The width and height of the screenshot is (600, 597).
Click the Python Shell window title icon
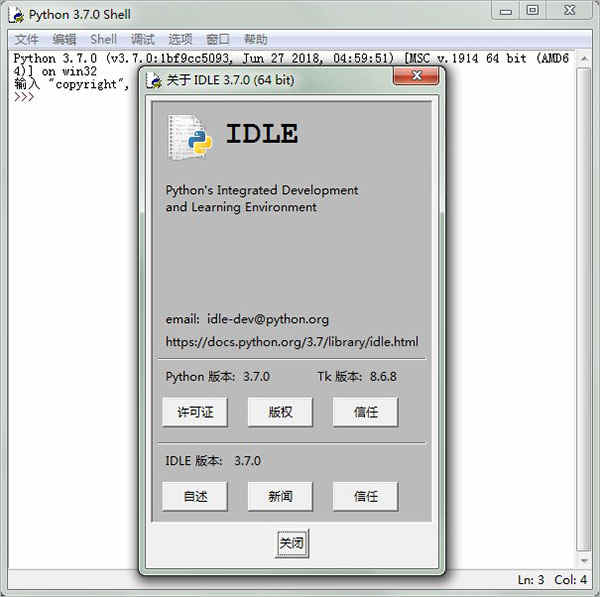click(16, 15)
